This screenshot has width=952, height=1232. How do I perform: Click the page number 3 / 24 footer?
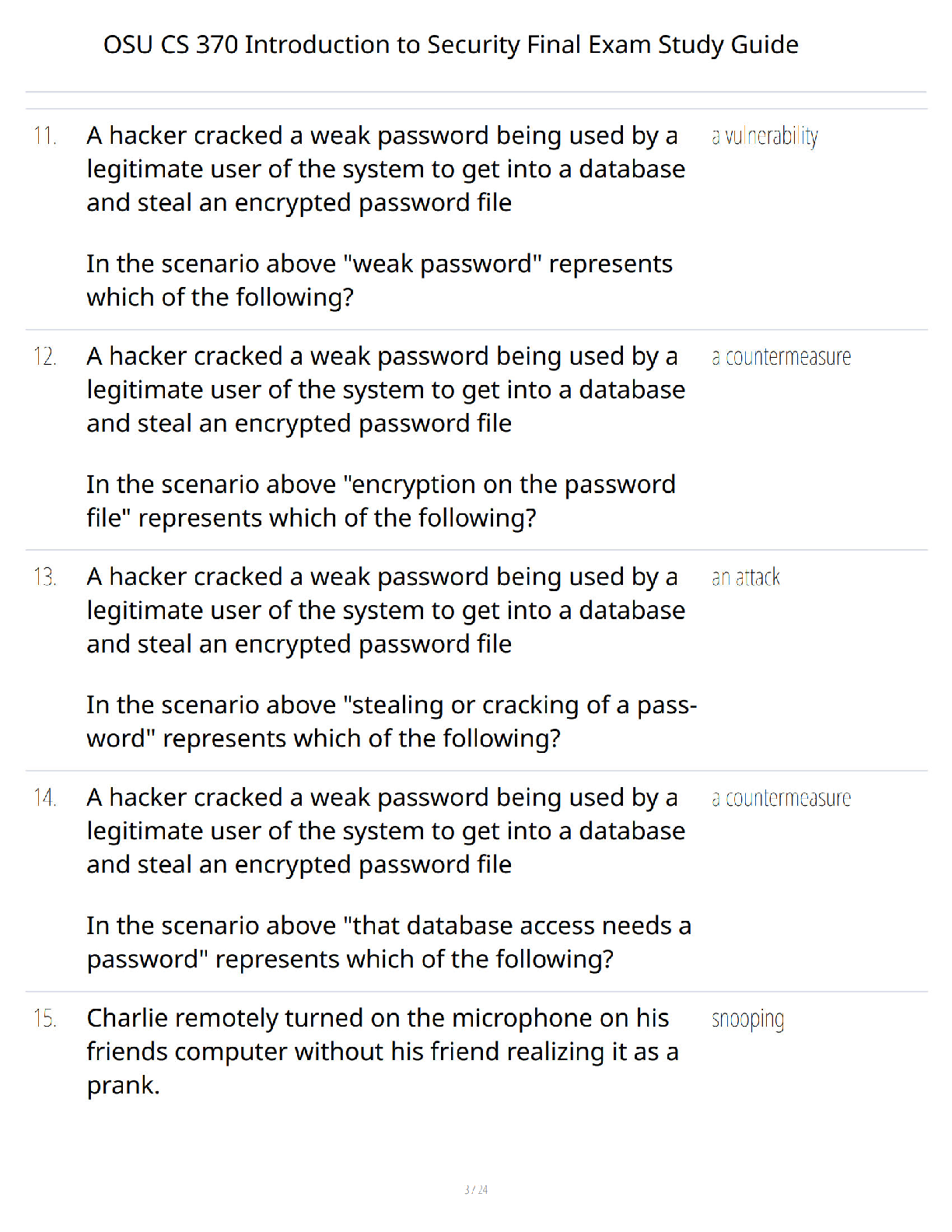tap(476, 1189)
